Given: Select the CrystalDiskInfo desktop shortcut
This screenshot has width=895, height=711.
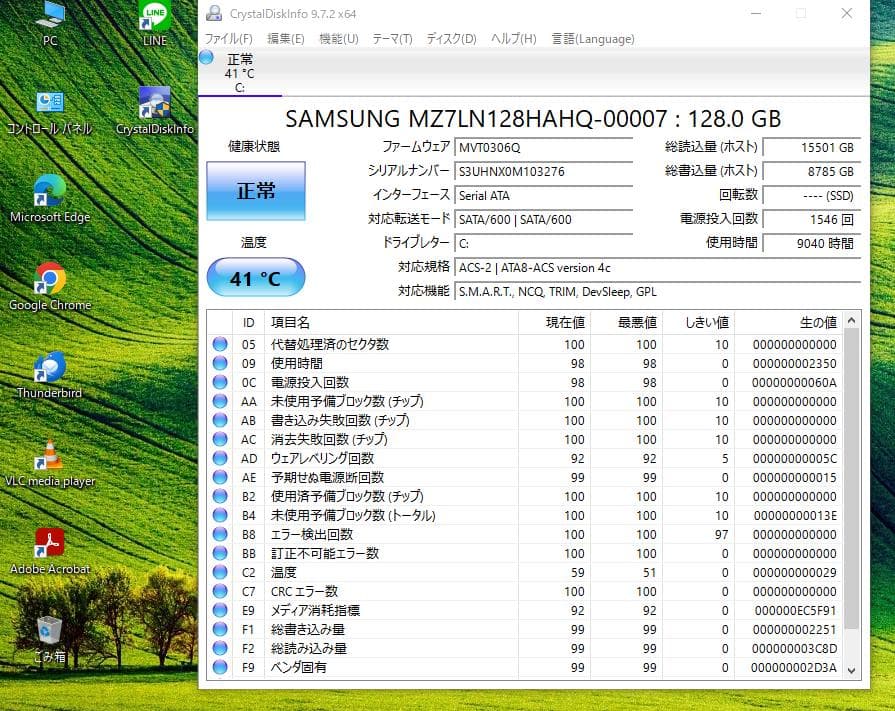Looking at the screenshot, I should pos(155,111).
